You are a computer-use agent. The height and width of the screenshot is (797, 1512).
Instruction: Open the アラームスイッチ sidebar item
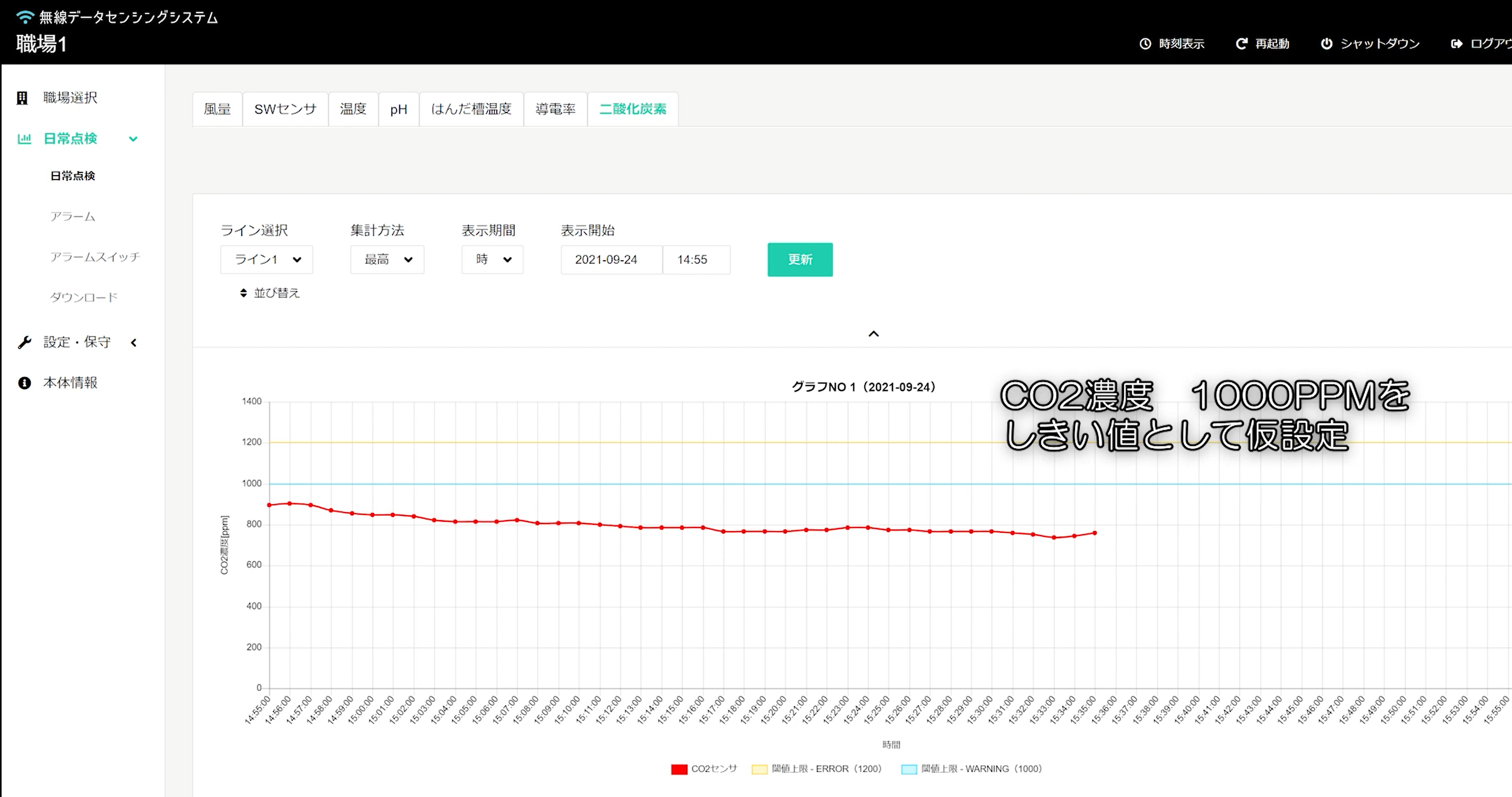95,257
